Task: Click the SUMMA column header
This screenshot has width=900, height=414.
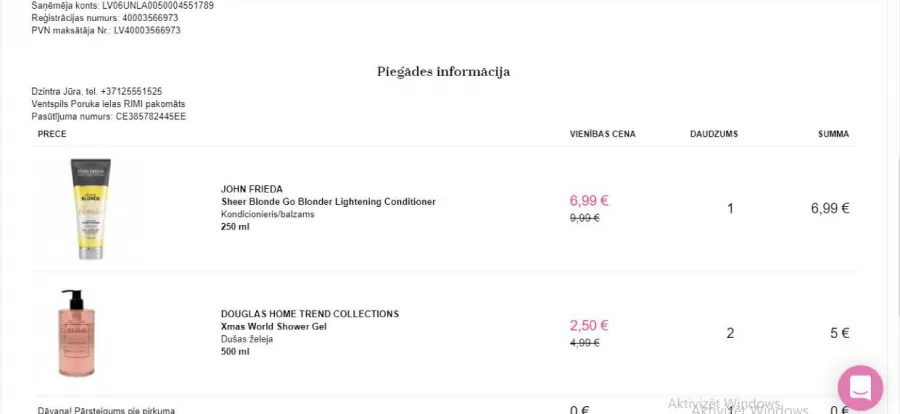Action: tap(833, 134)
